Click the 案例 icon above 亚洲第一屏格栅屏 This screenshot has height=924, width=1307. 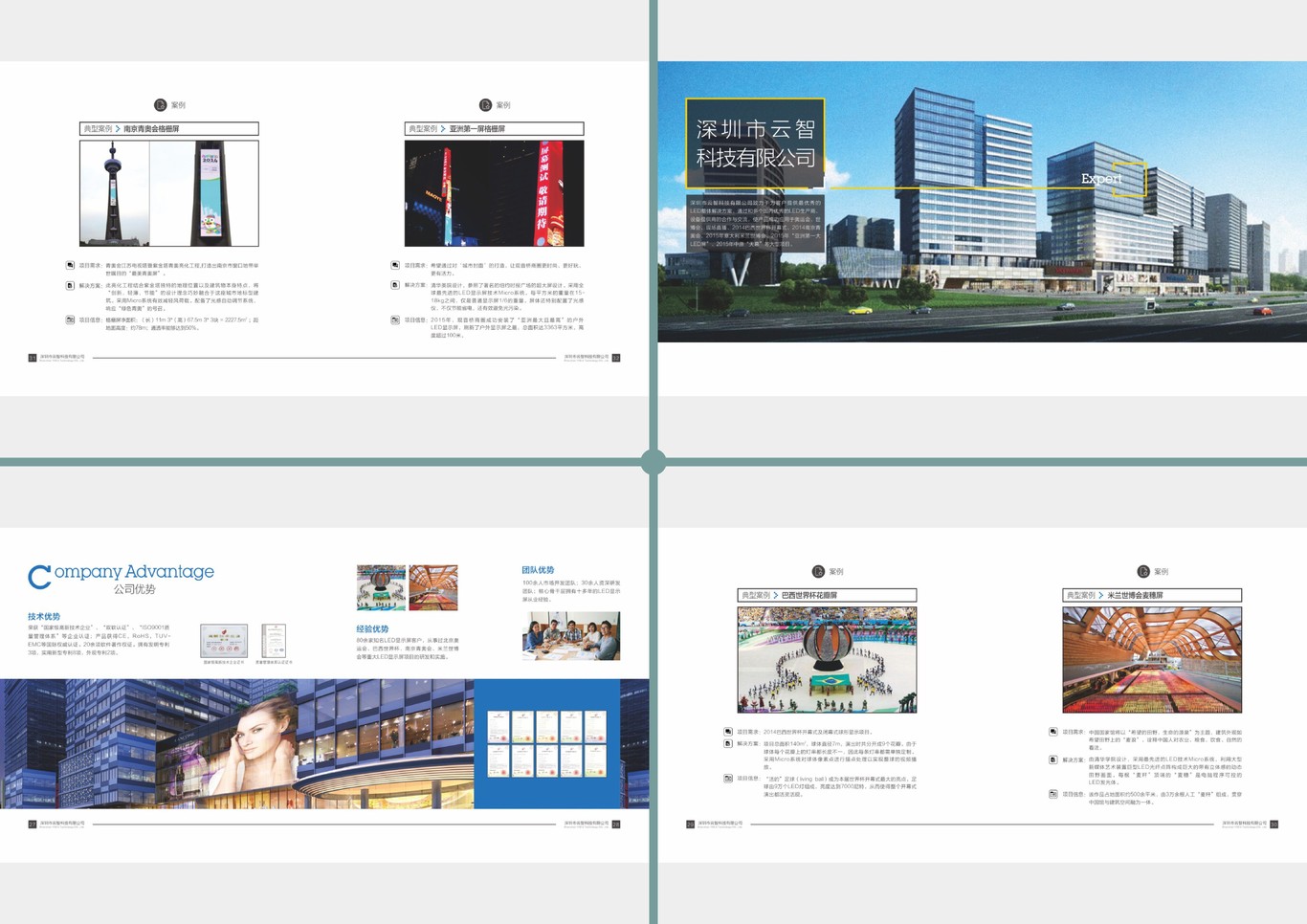[486, 105]
